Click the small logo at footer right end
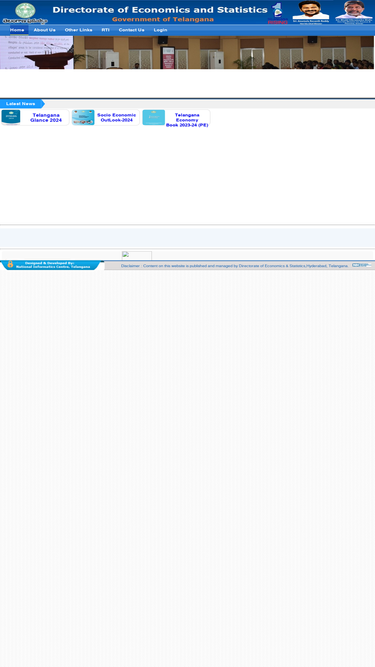This screenshot has height=667, width=375. point(361,265)
